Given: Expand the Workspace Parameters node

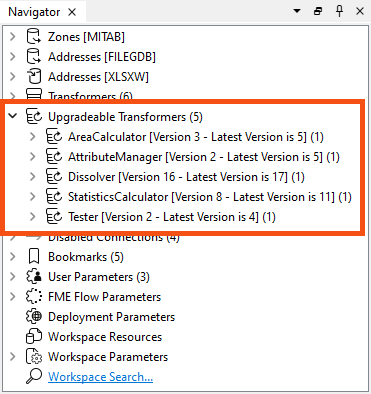Looking at the screenshot, I should point(13,357).
